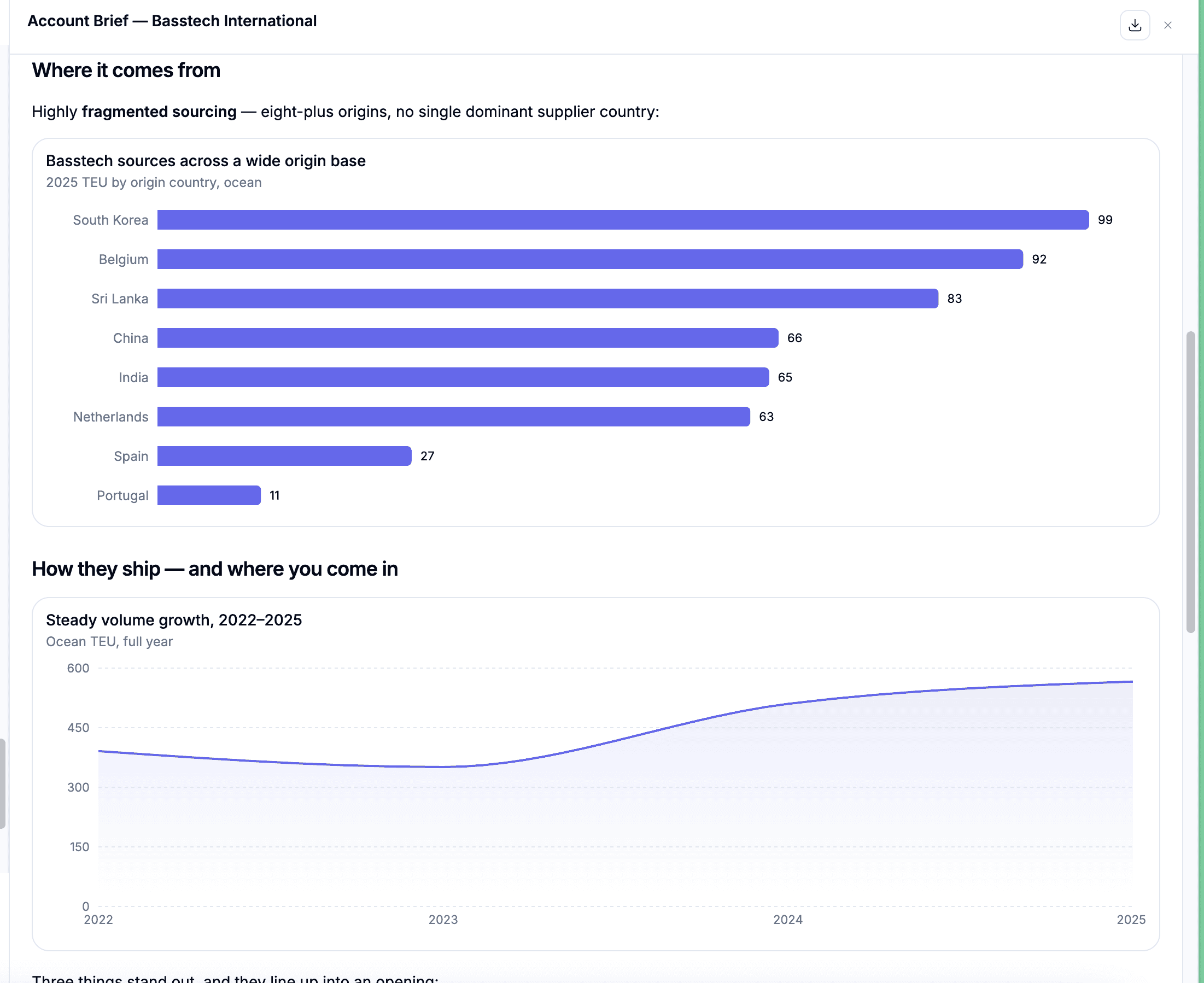Select the Spain bar
This screenshot has width=1204, height=983.
(284, 456)
